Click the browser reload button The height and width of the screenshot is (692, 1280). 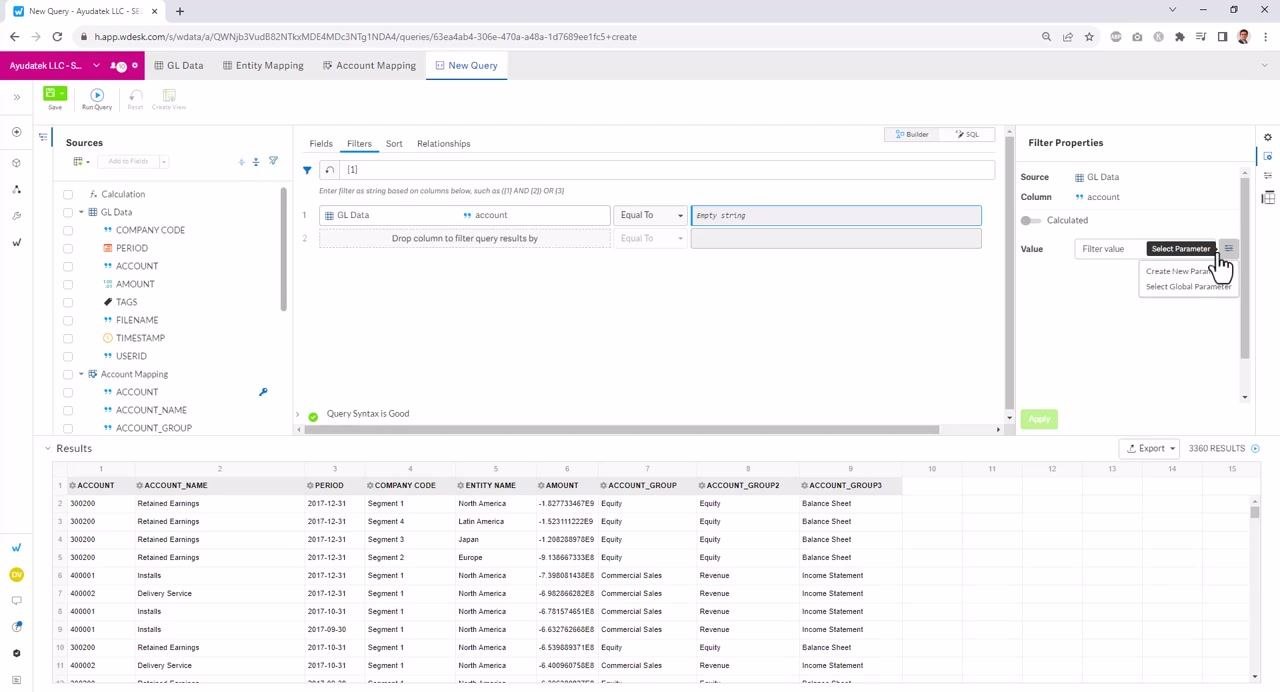coord(59,37)
